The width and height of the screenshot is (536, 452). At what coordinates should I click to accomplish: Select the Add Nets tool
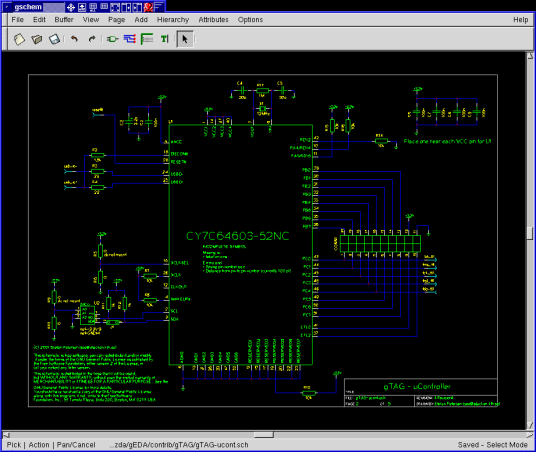click(130, 39)
